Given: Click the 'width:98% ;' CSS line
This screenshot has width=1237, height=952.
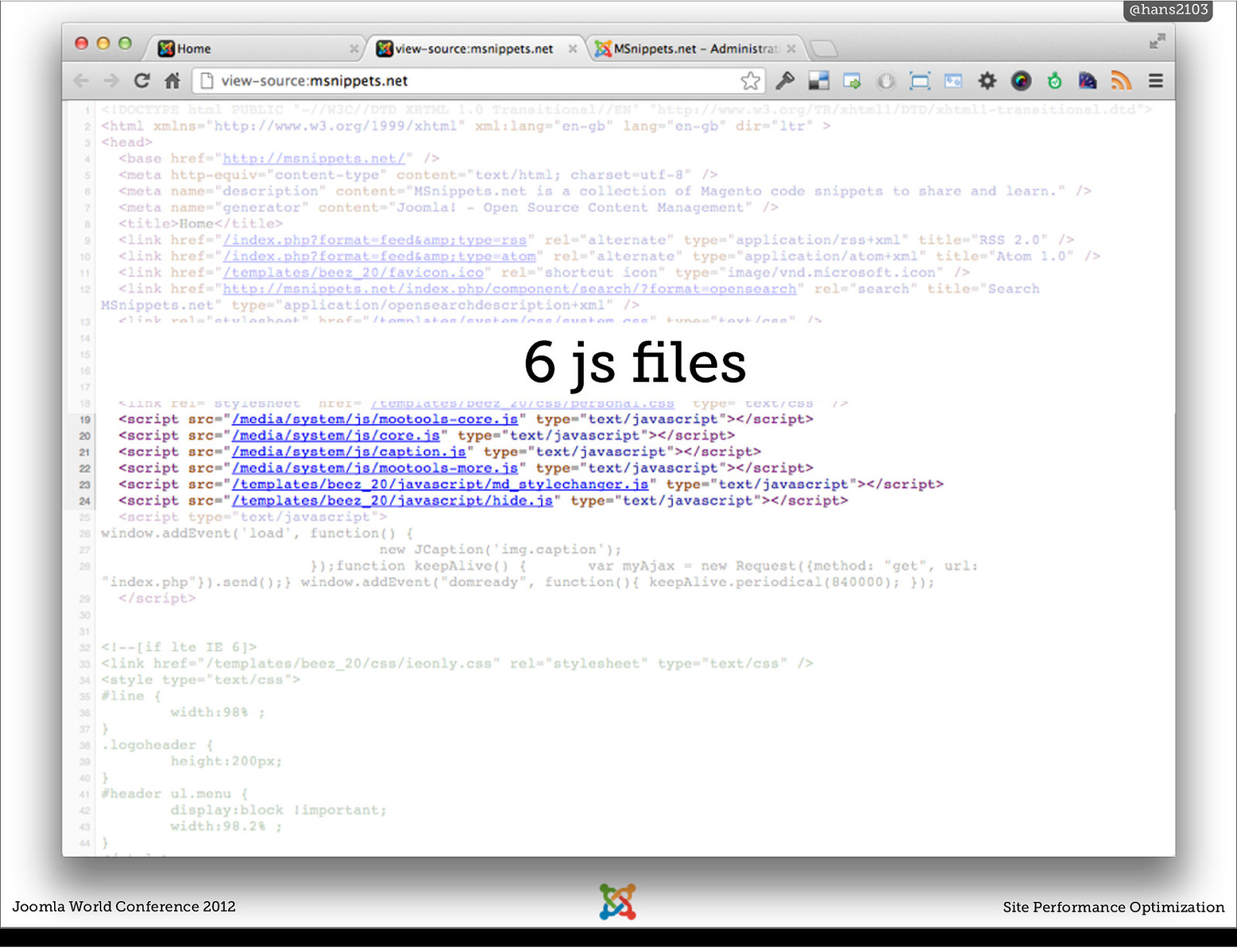Looking at the screenshot, I should pyautogui.click(x=218, y=712).
